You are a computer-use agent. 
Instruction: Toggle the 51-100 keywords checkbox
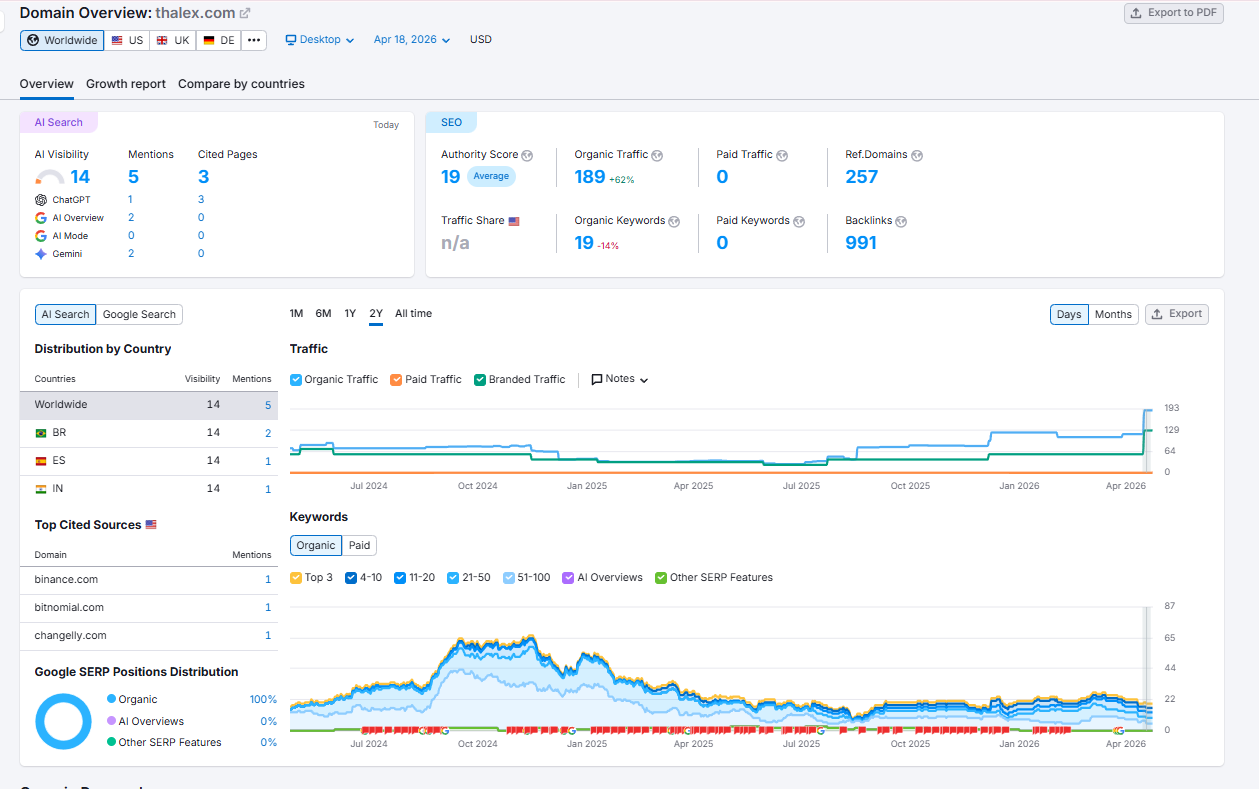pos(510,578)
